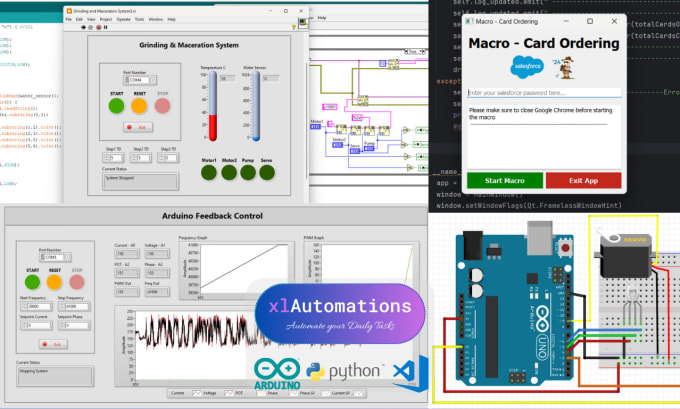Click Current Status box showing System Stopped

(x=140, y=181)
